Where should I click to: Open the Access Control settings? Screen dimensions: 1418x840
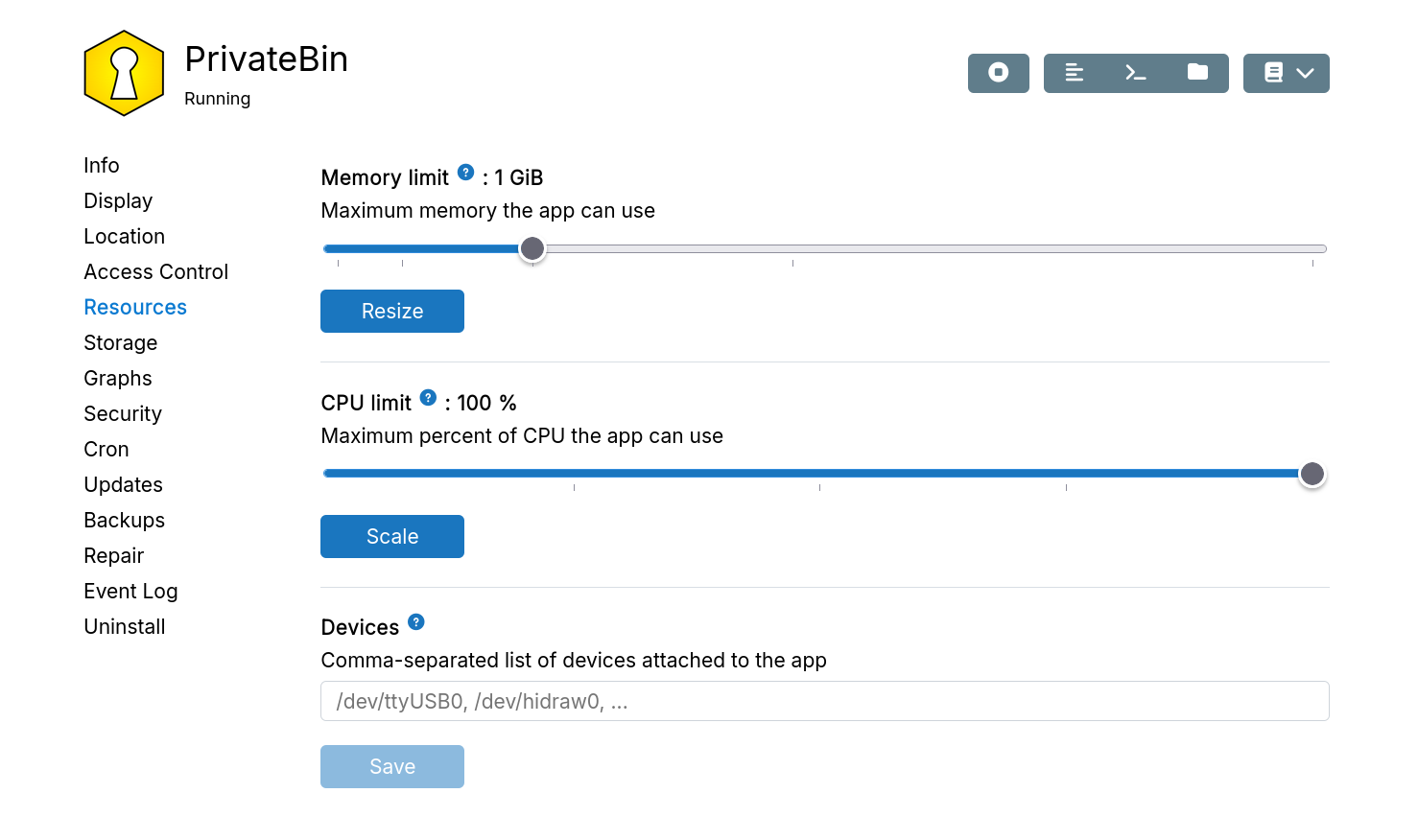point(155,271)
